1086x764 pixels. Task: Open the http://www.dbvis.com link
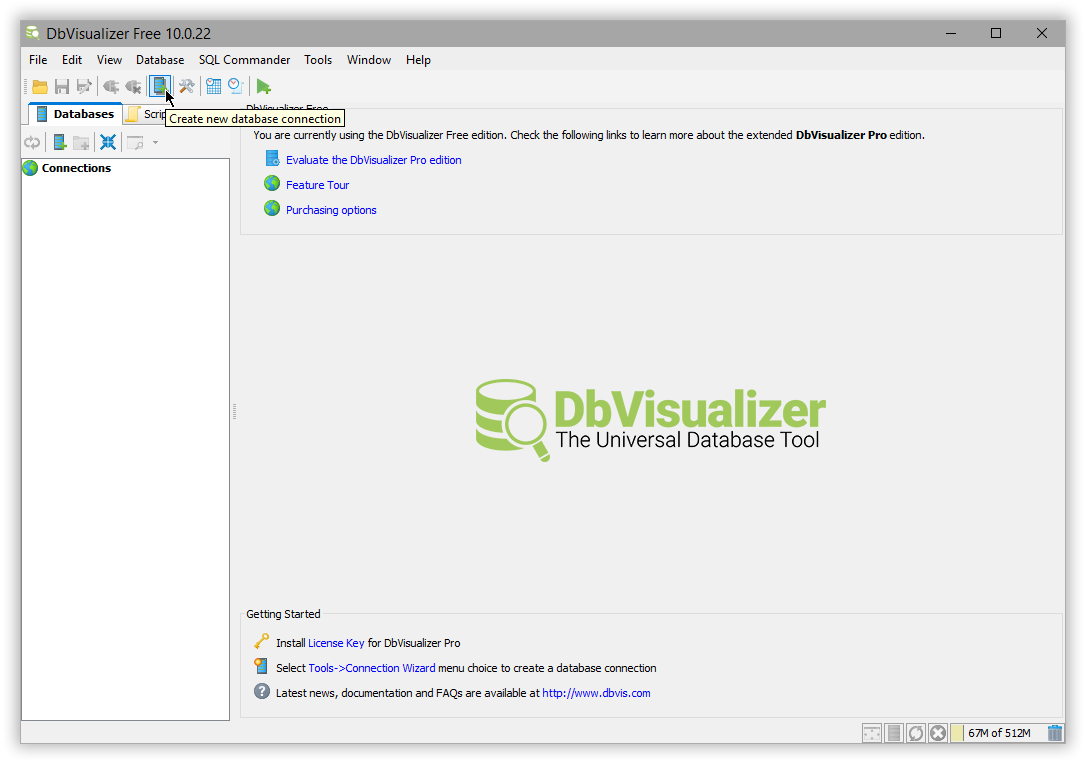pos(596,693)
